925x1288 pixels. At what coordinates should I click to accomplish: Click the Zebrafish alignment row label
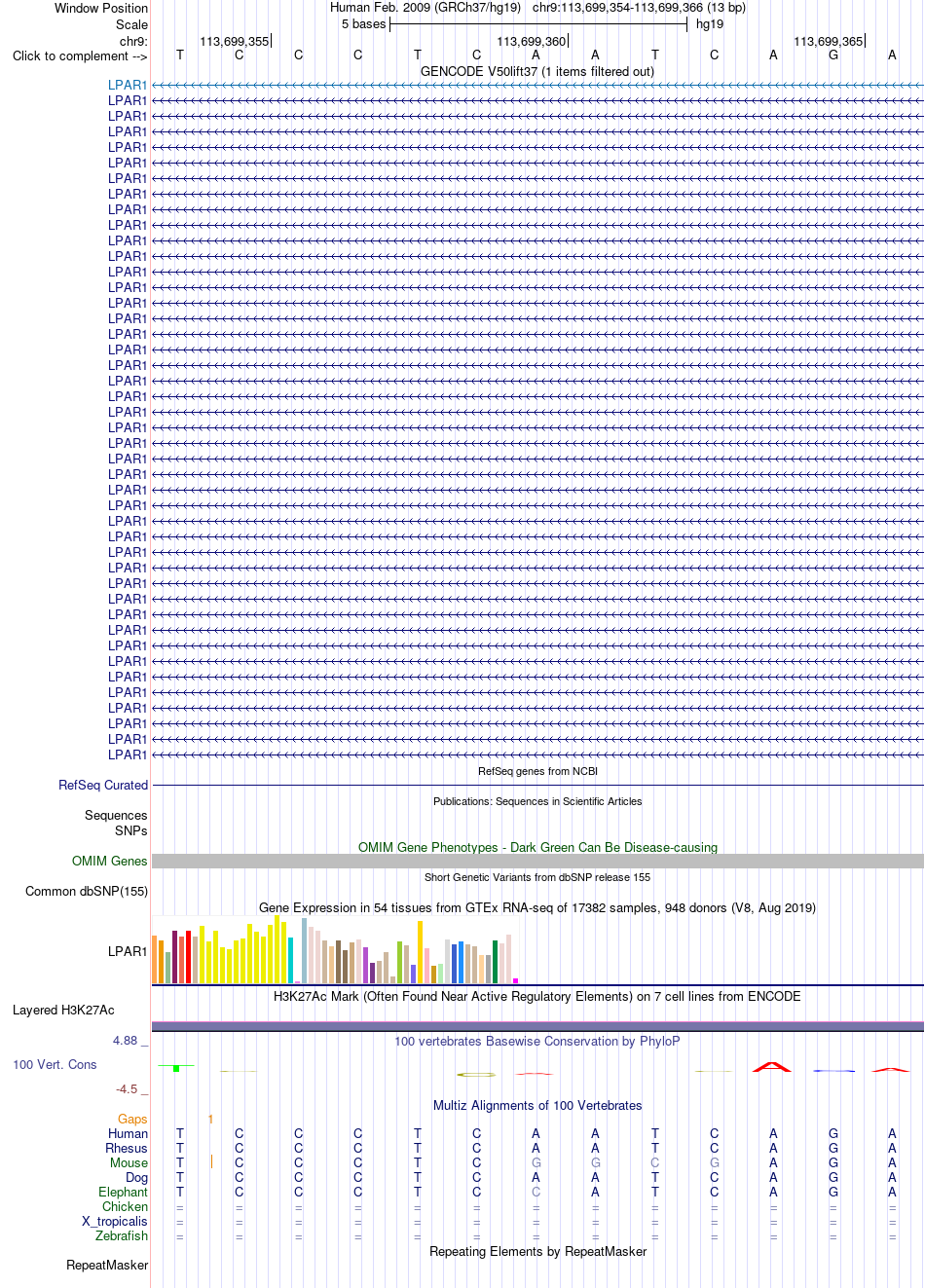122,1235
